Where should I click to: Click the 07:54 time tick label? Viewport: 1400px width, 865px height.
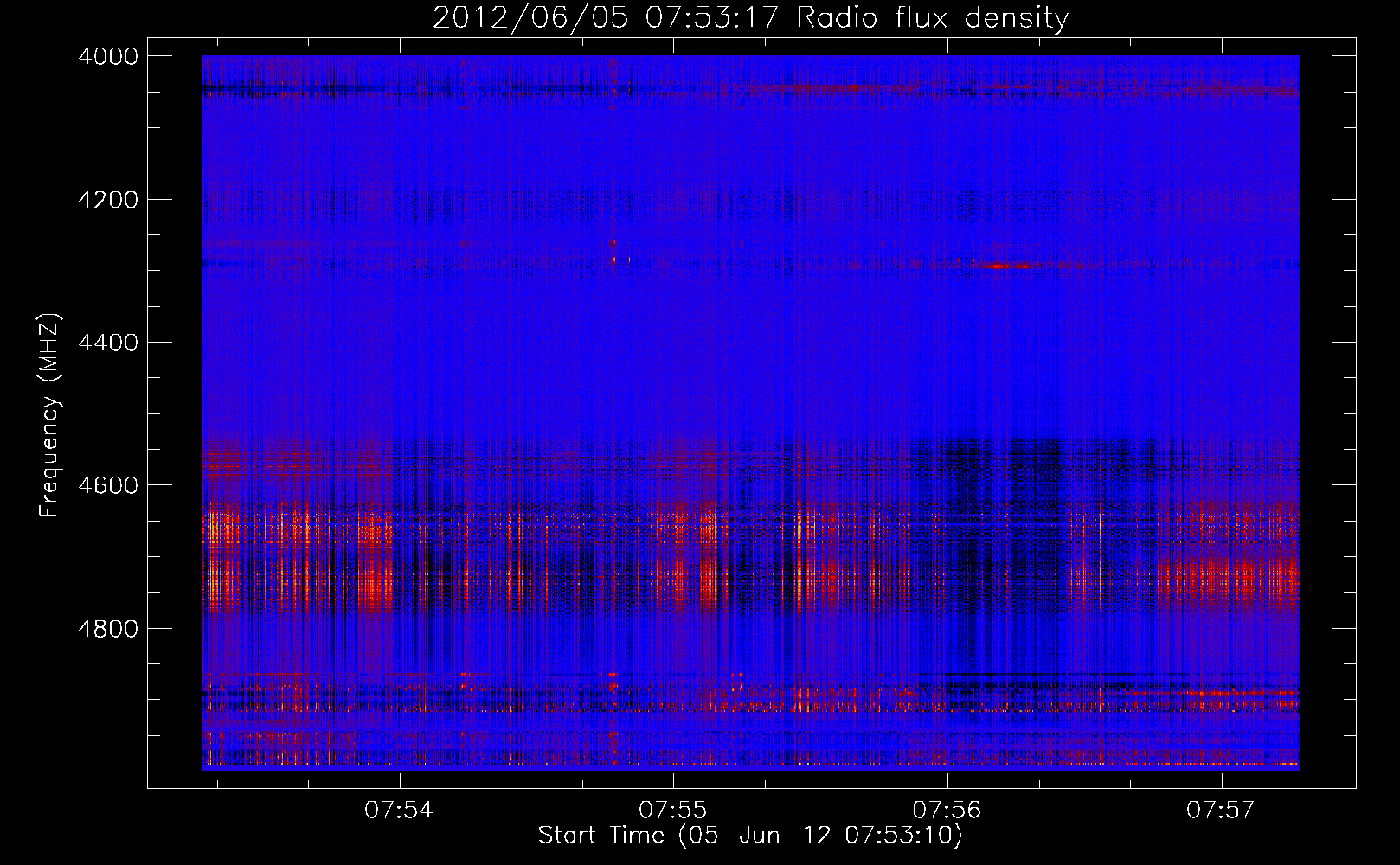(x=399, y=810)
